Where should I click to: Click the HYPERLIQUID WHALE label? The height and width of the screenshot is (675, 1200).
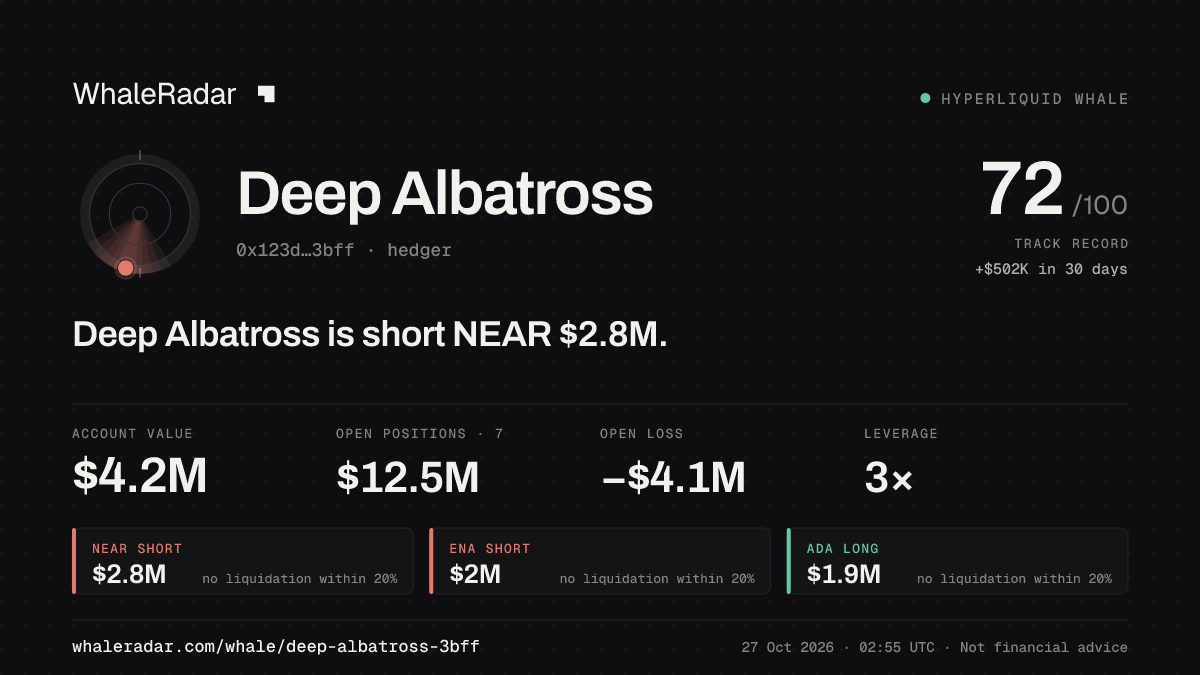pos(1035,99)
